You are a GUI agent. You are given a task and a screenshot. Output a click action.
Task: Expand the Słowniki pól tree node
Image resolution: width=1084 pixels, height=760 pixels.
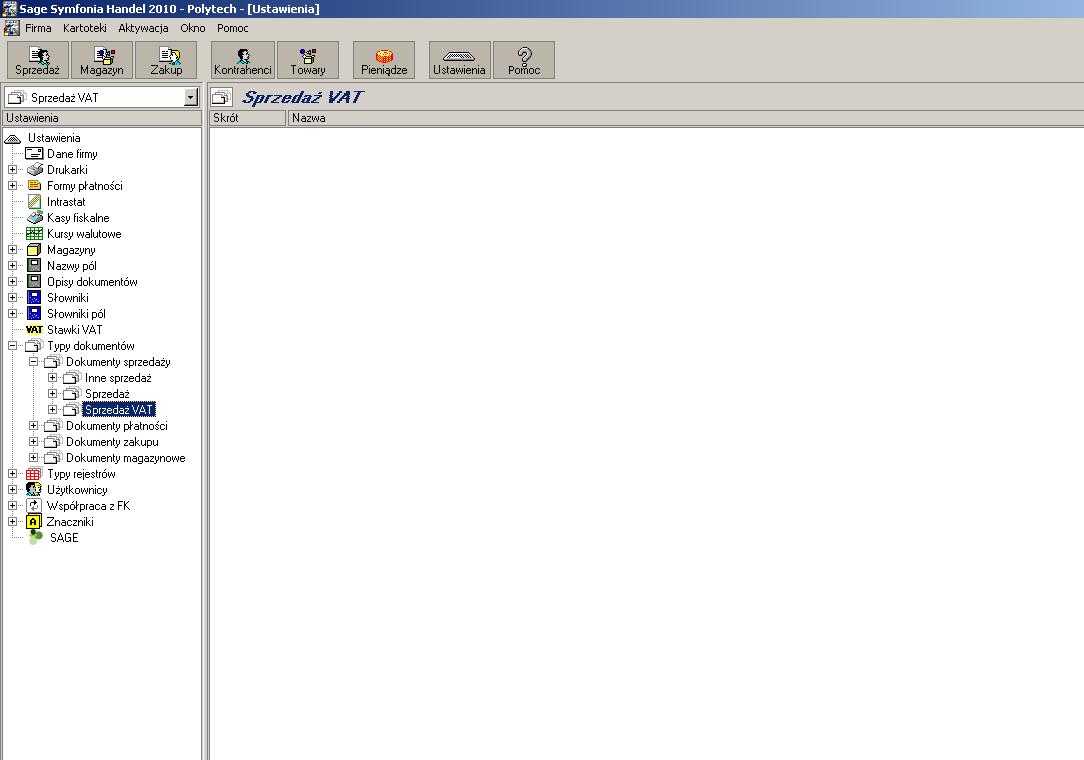pyautogui.click(x=12, y=313)
